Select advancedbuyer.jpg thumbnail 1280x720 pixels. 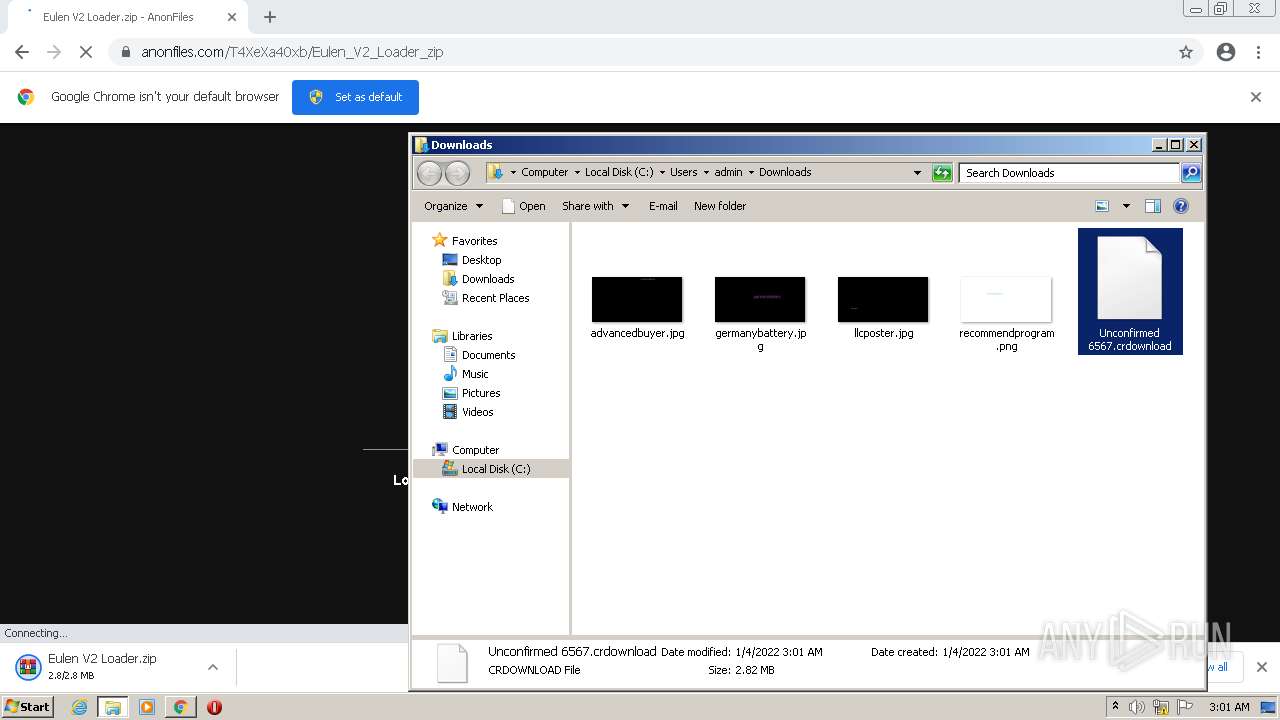637,300
